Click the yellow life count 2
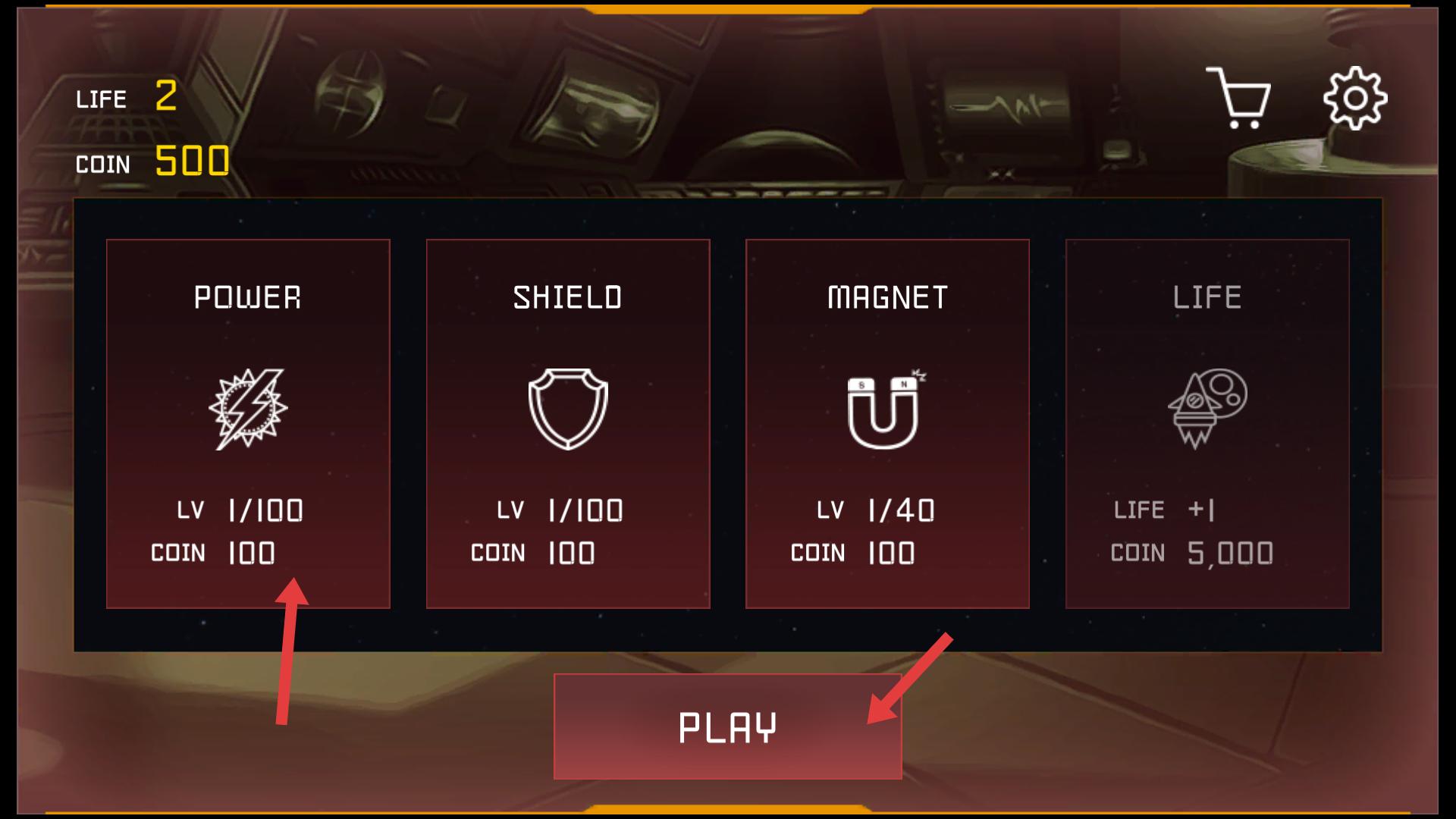This screenshot has height=819, width=1456. [x=166, y=96]
